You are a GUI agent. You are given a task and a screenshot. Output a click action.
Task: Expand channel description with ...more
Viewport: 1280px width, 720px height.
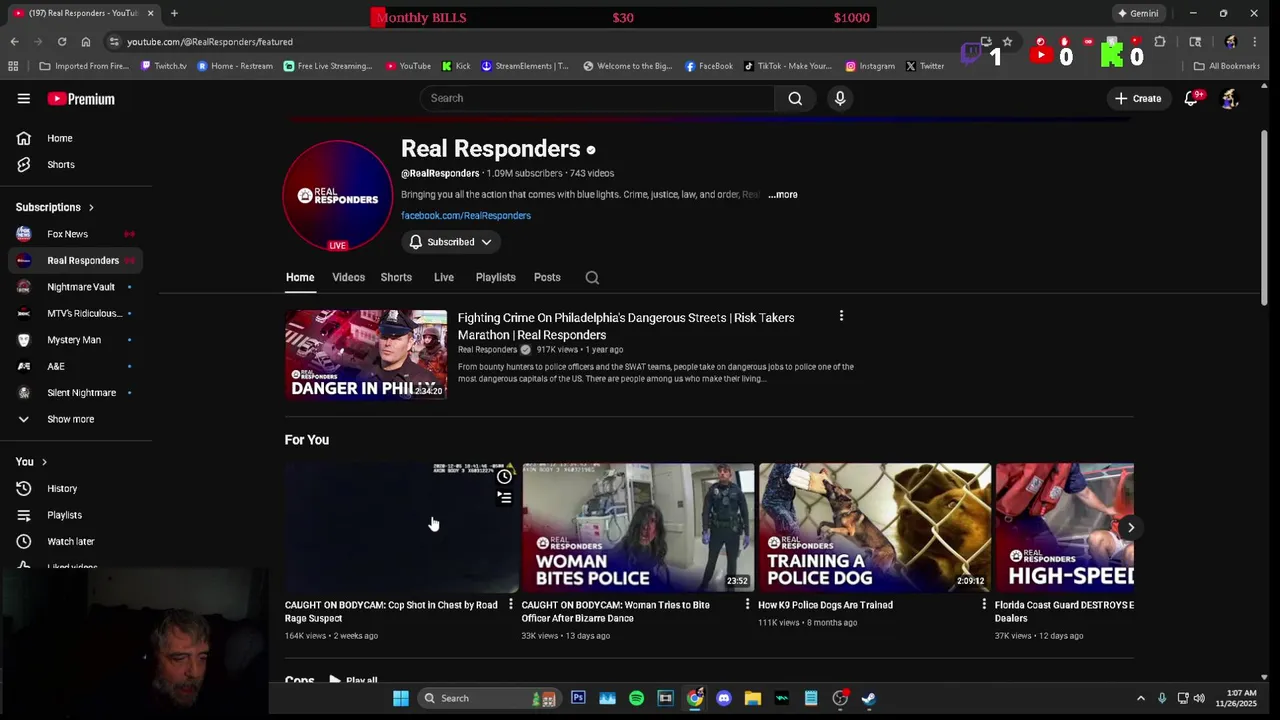pos(783,195)
